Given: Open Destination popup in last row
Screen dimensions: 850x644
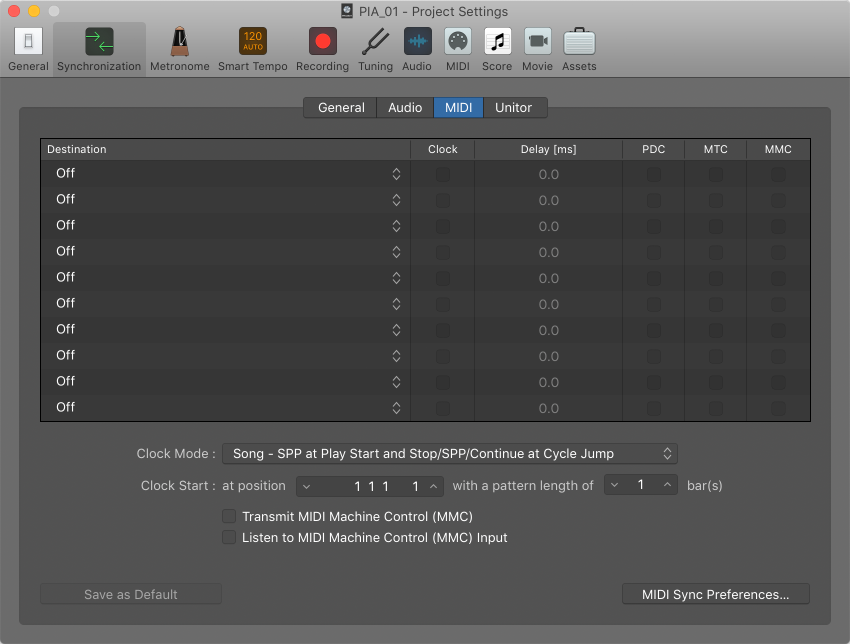Looking at the screenshot, I should 226,408.
